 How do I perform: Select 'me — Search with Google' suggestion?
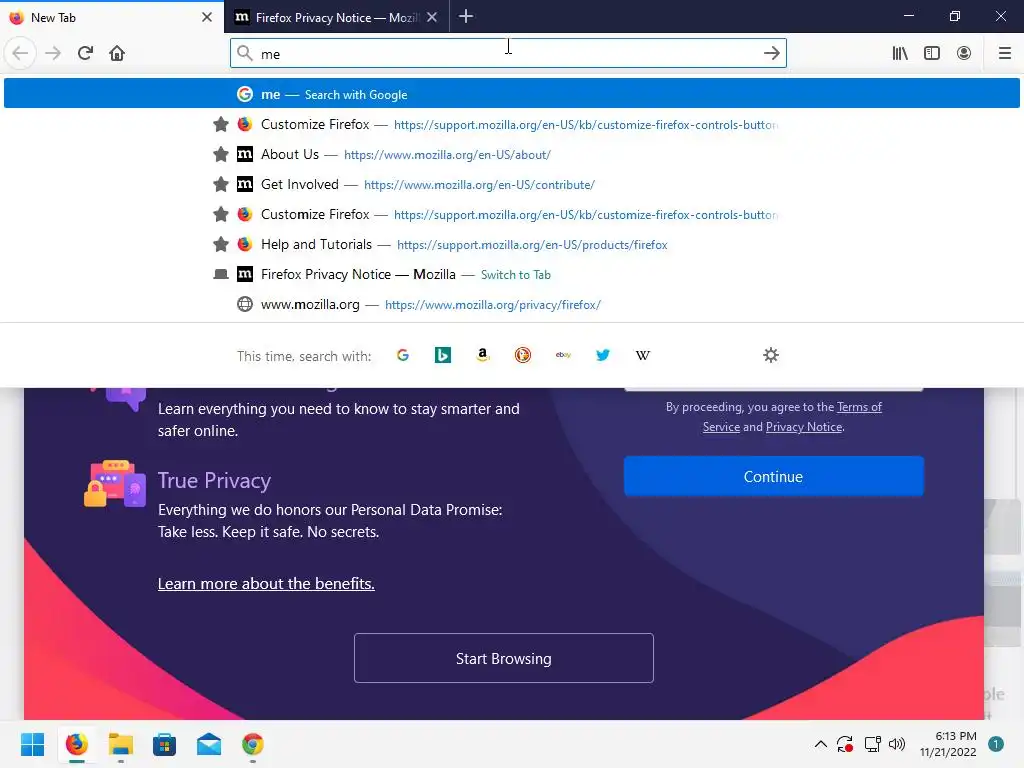[x=511, y=94]
